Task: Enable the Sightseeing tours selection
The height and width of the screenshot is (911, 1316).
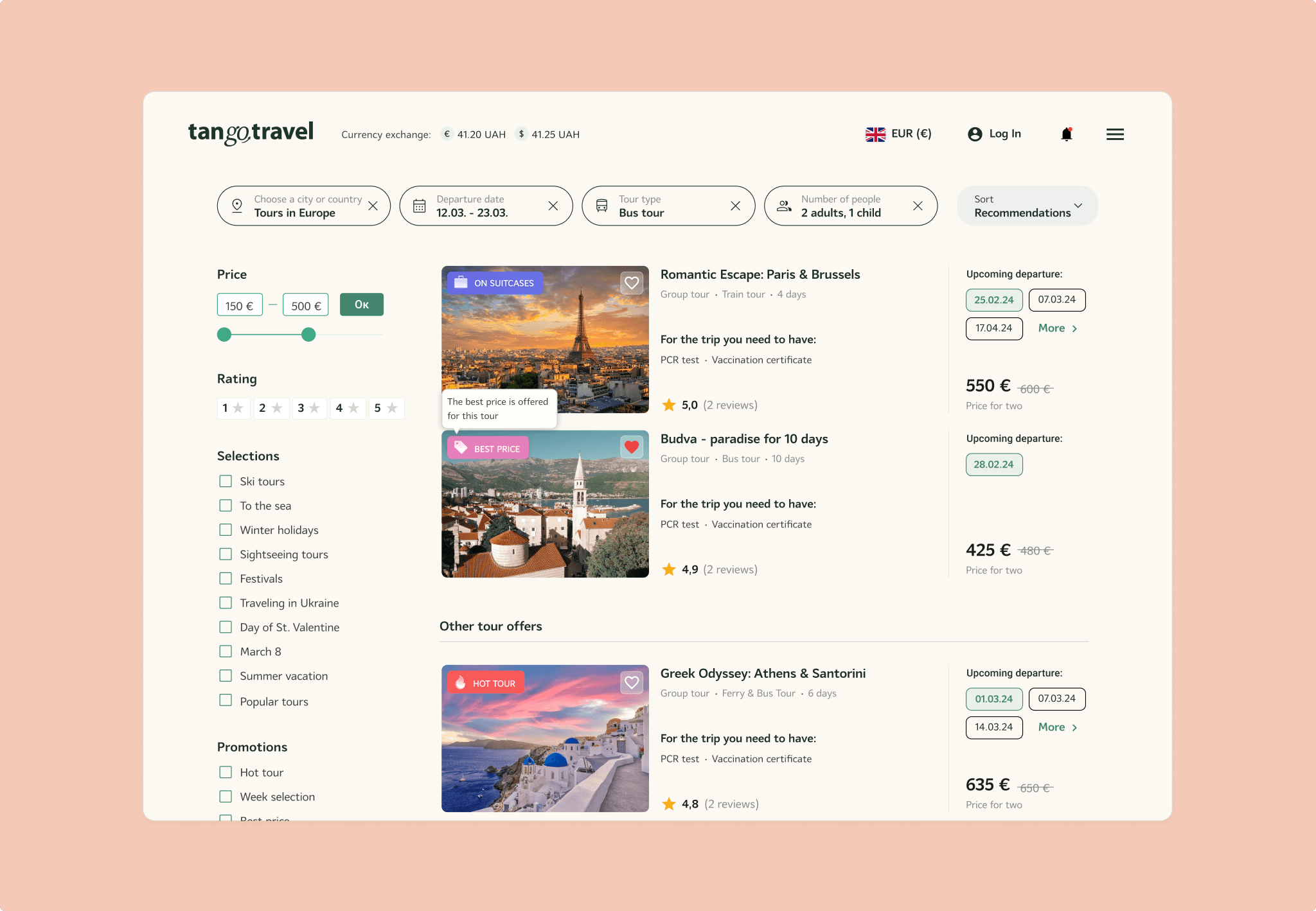Action: [x=226, y=554]
